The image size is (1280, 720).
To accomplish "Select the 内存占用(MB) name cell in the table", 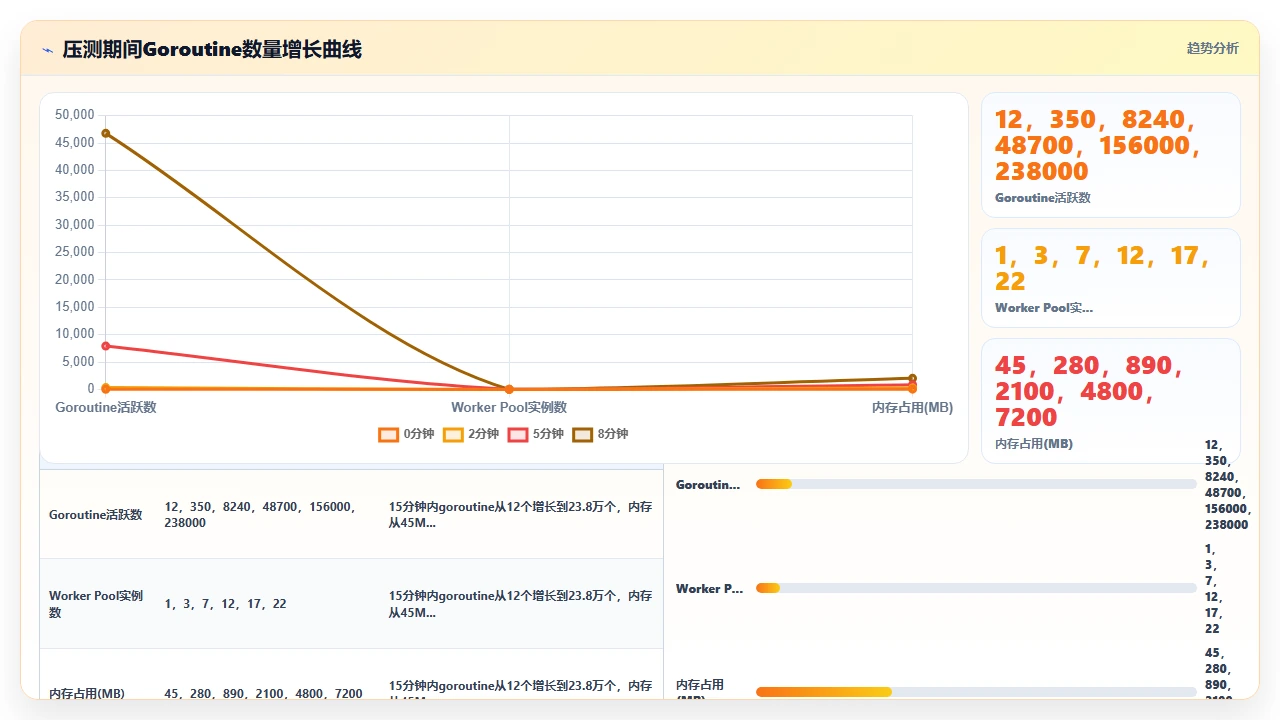I will coord(97,674).
